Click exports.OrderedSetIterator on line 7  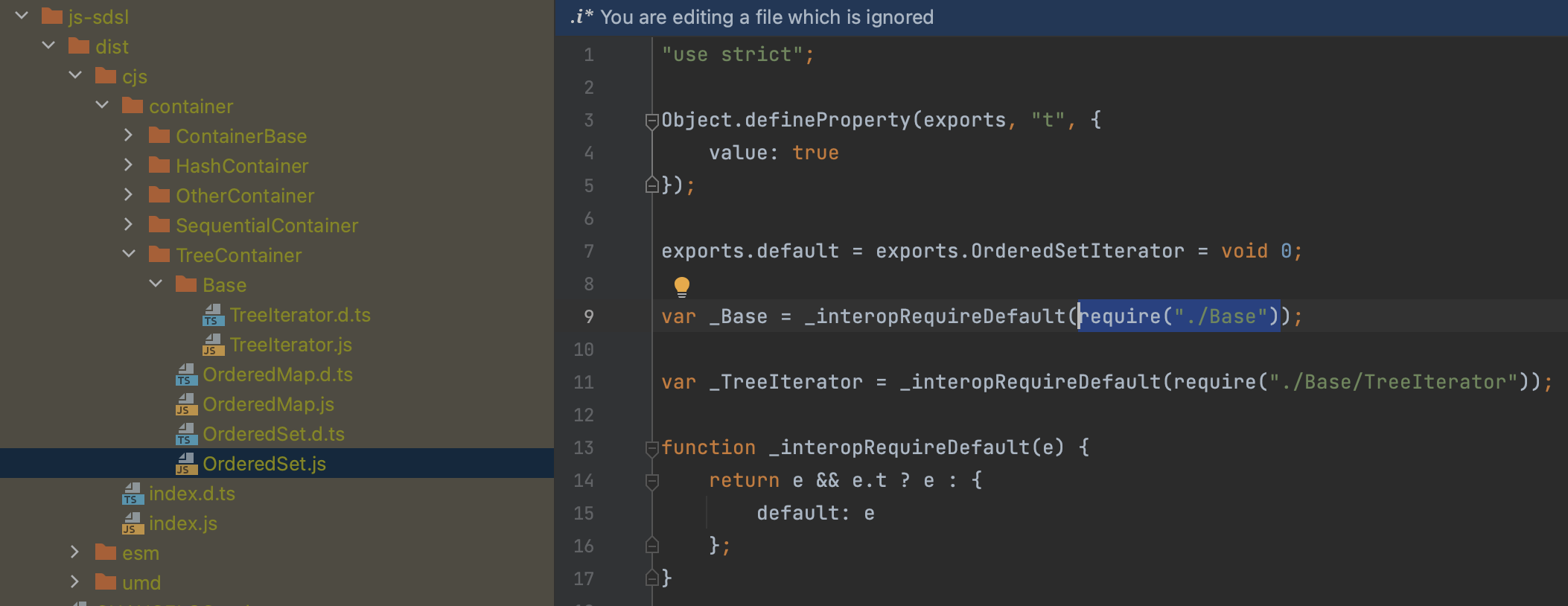[1030, 251]
